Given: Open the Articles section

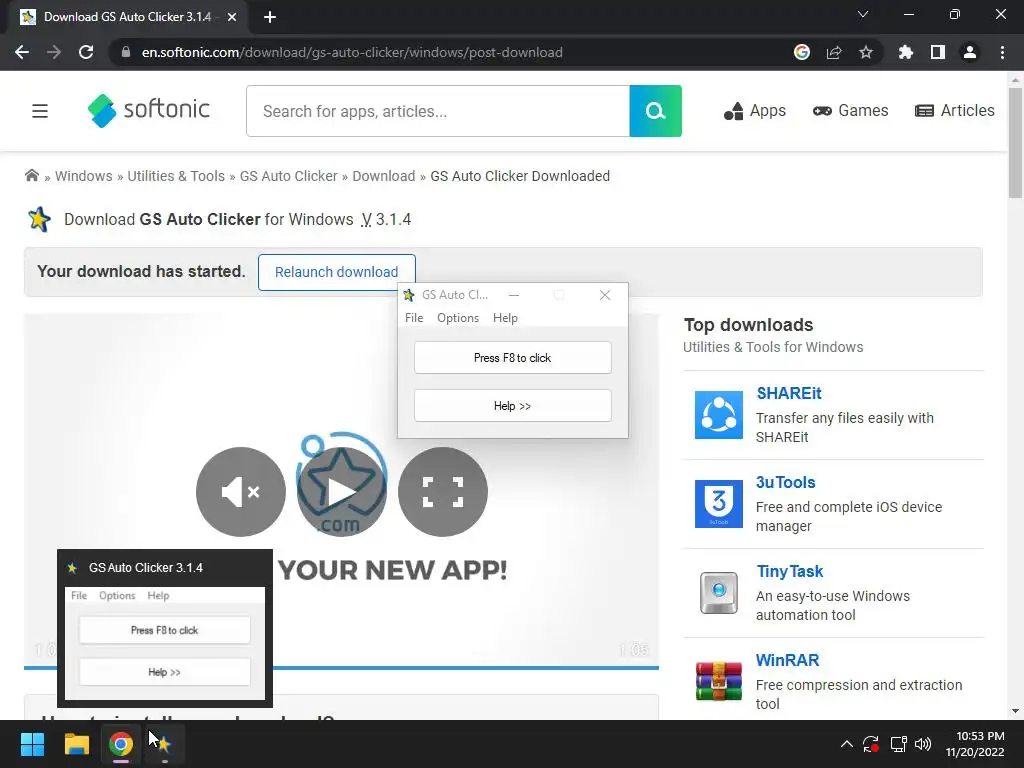Looking at the screenshot, I should pyautogui.click(x=955, y=111).
